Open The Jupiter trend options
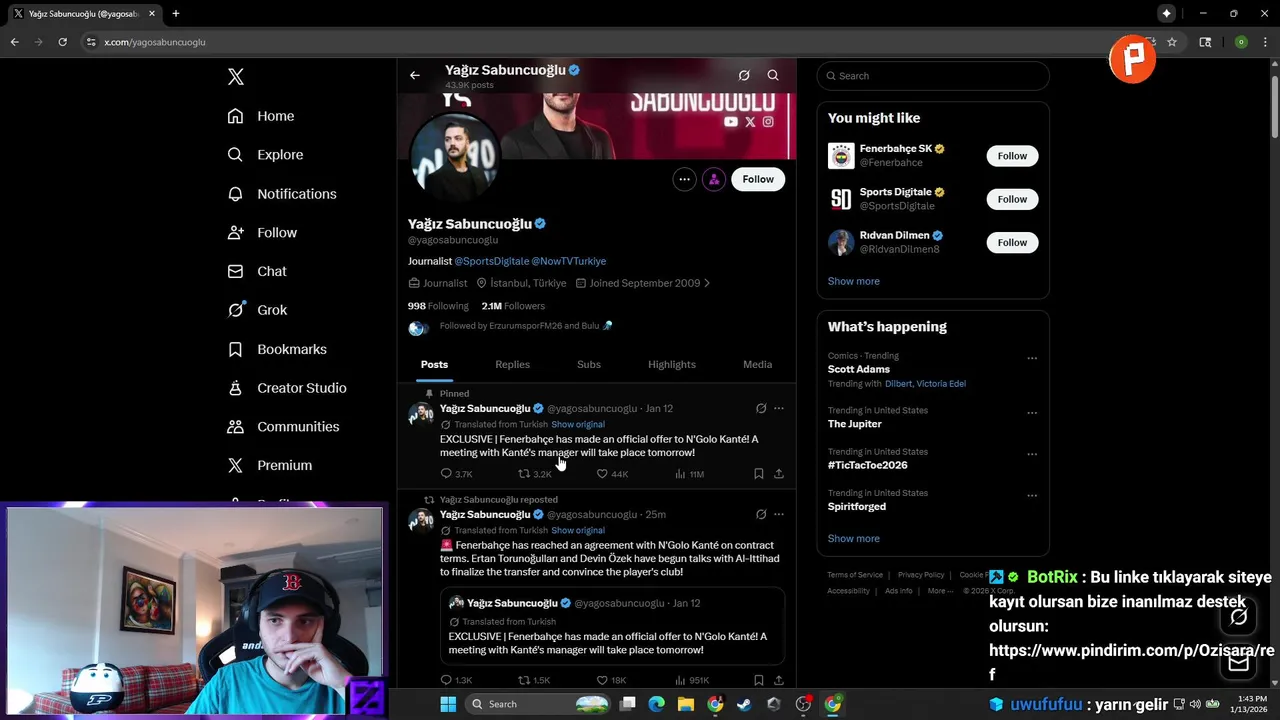1280x720 pixels. (1032, 413)
